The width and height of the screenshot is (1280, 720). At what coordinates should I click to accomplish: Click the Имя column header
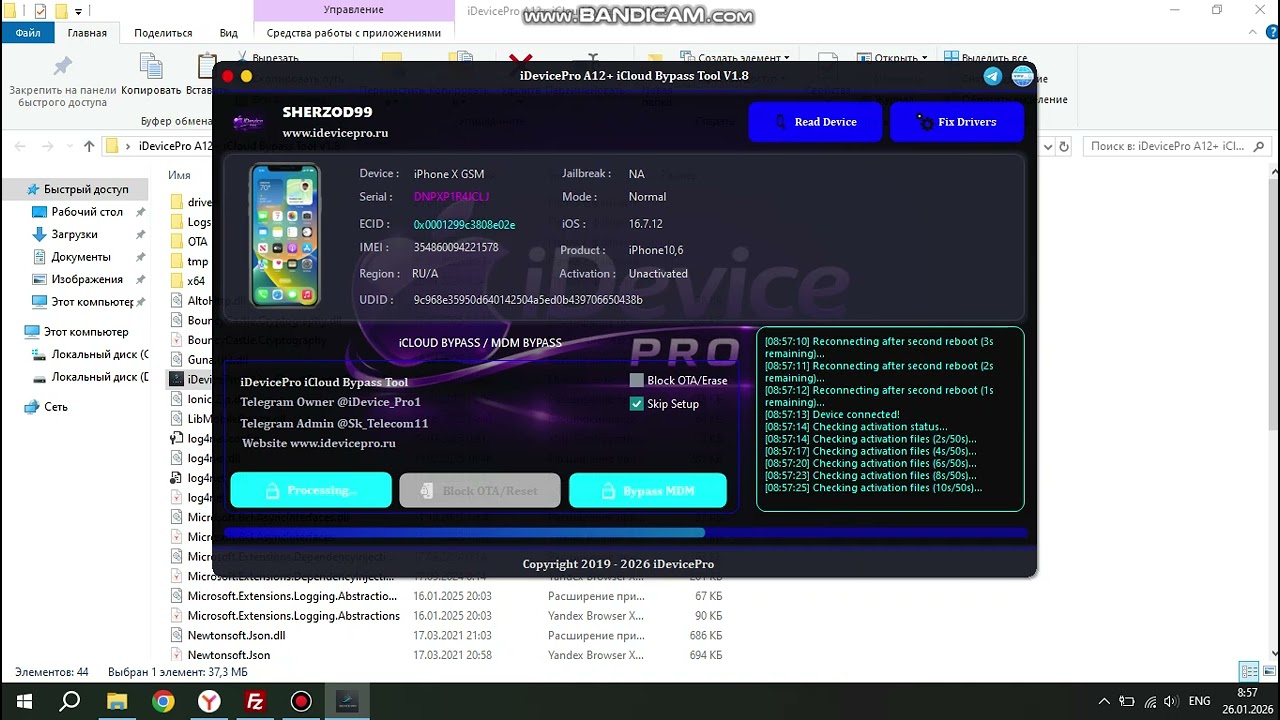point(179,175)
